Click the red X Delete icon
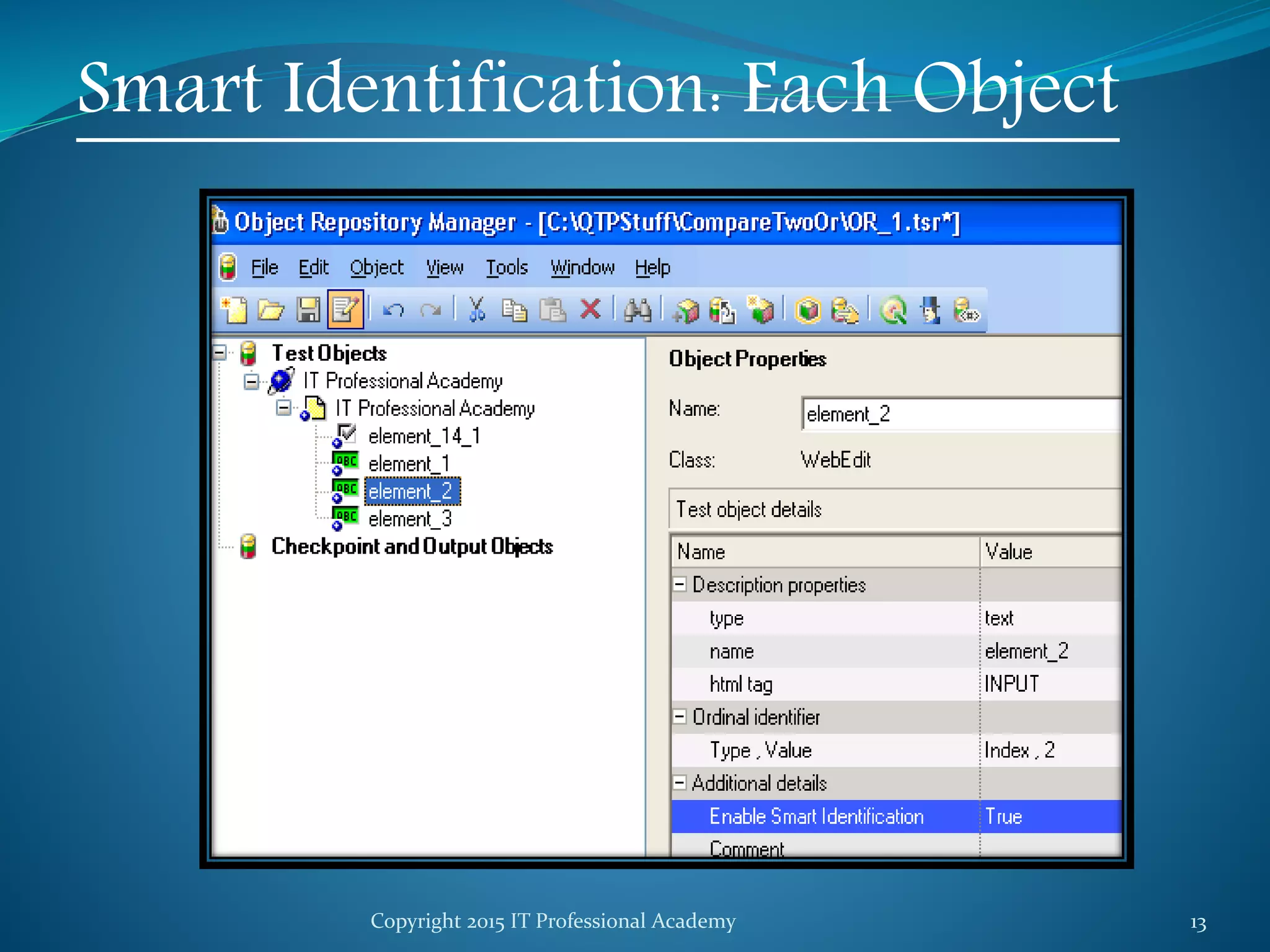The height and width of the screenshot is (952, 1270). 590,309
